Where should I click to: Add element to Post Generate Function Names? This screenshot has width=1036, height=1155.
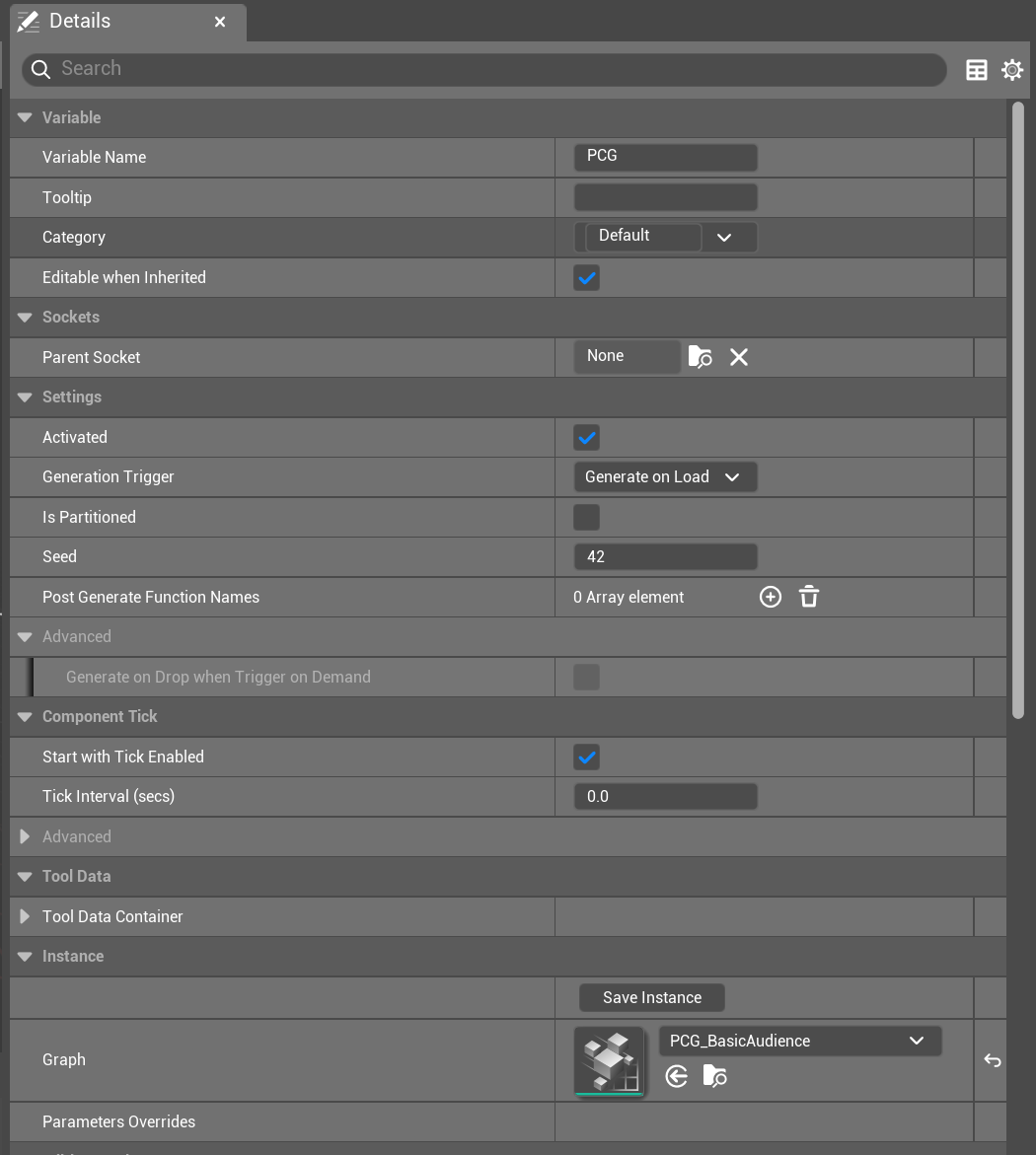[x=770, y=597]
